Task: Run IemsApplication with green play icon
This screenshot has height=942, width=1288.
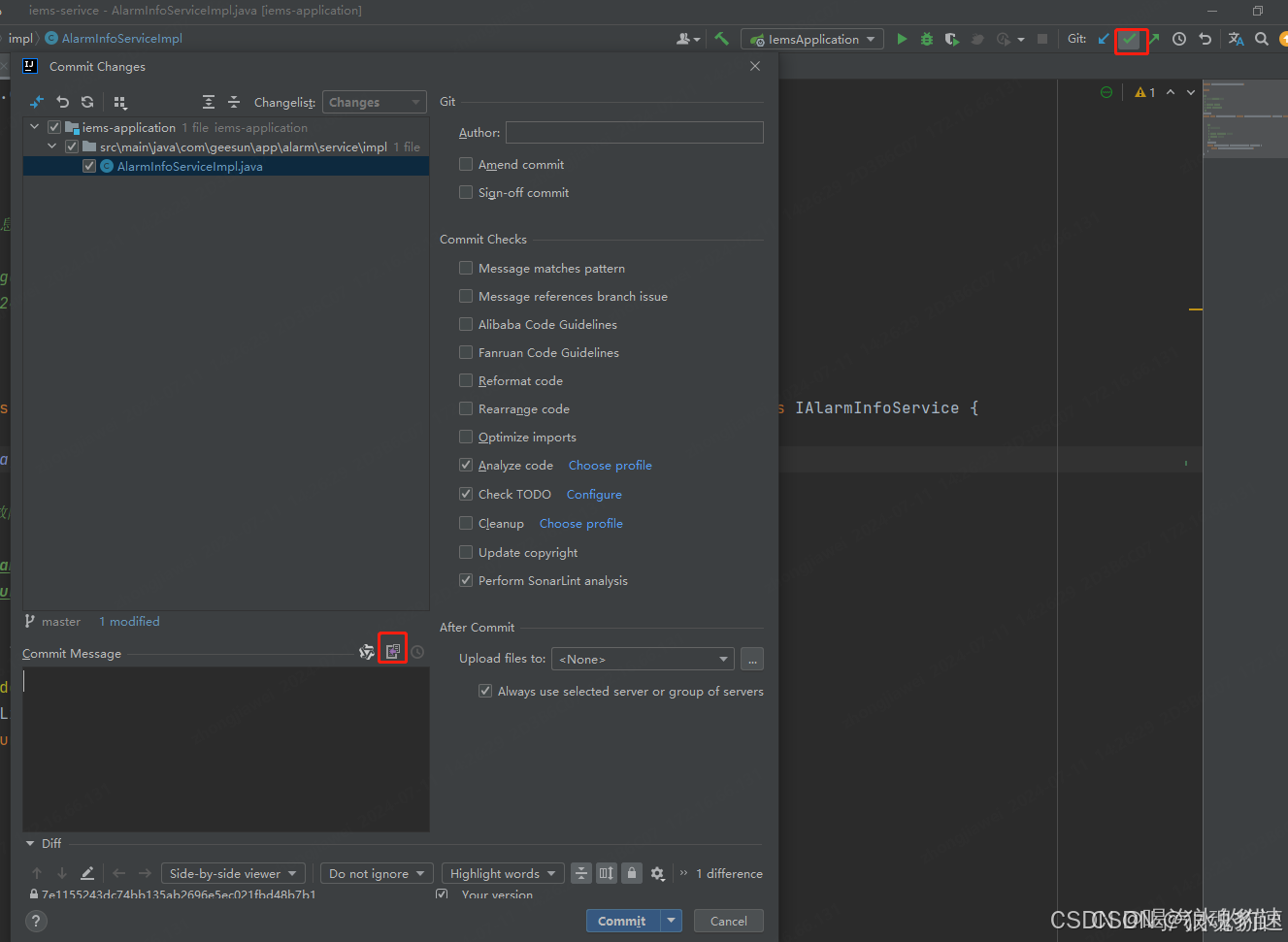Action: click(x=902, y=39)
